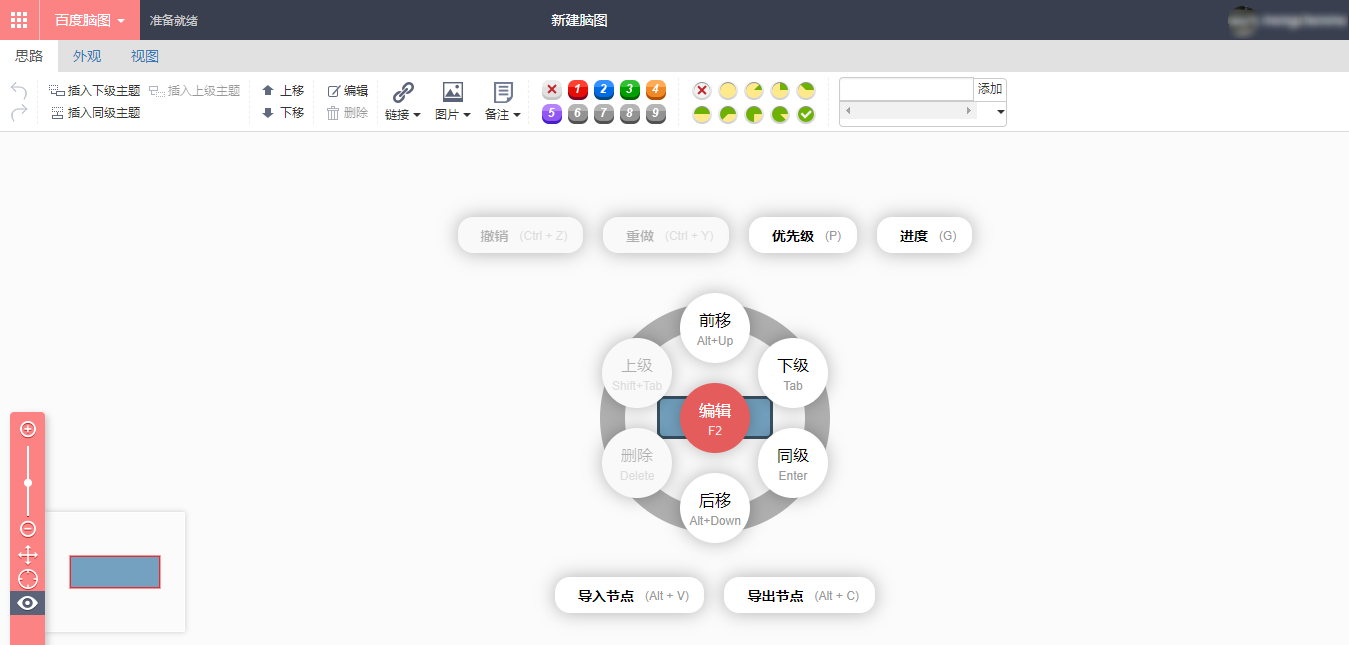Image resolution: width=1349 pixels, height=645 pixels.
Task: Click 插入上级主题 button
Action: [195, 91]
